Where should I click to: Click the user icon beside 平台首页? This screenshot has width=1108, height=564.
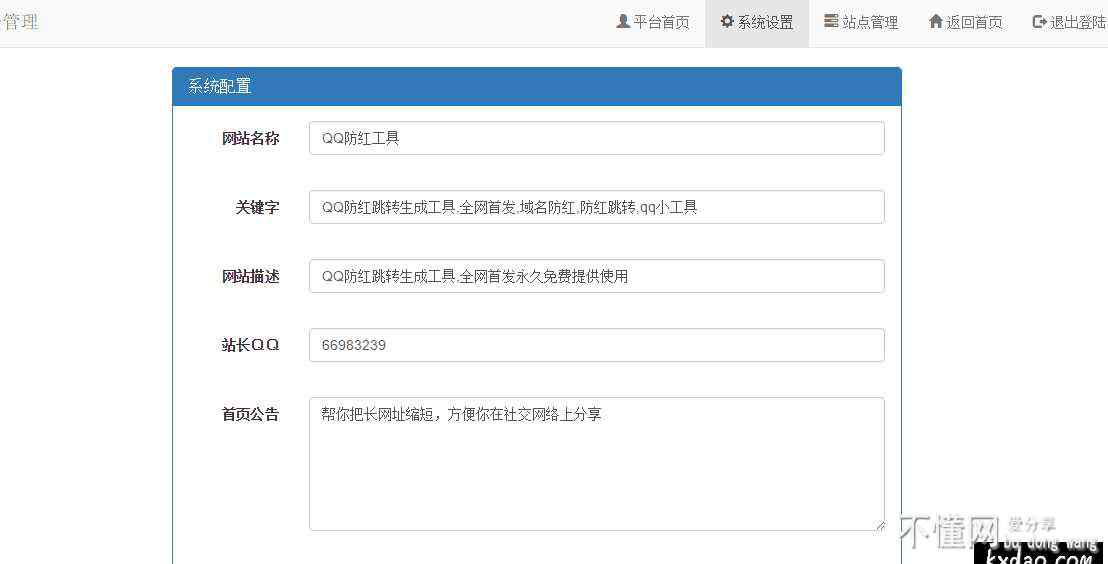623,21
